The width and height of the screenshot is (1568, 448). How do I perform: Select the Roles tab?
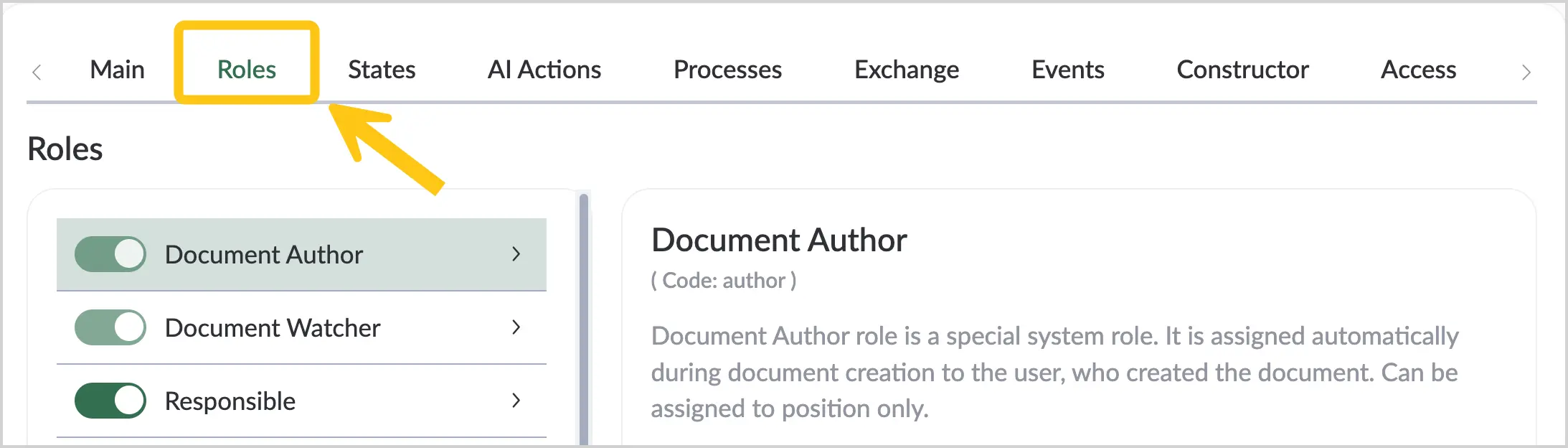click(x=247, y=70)
